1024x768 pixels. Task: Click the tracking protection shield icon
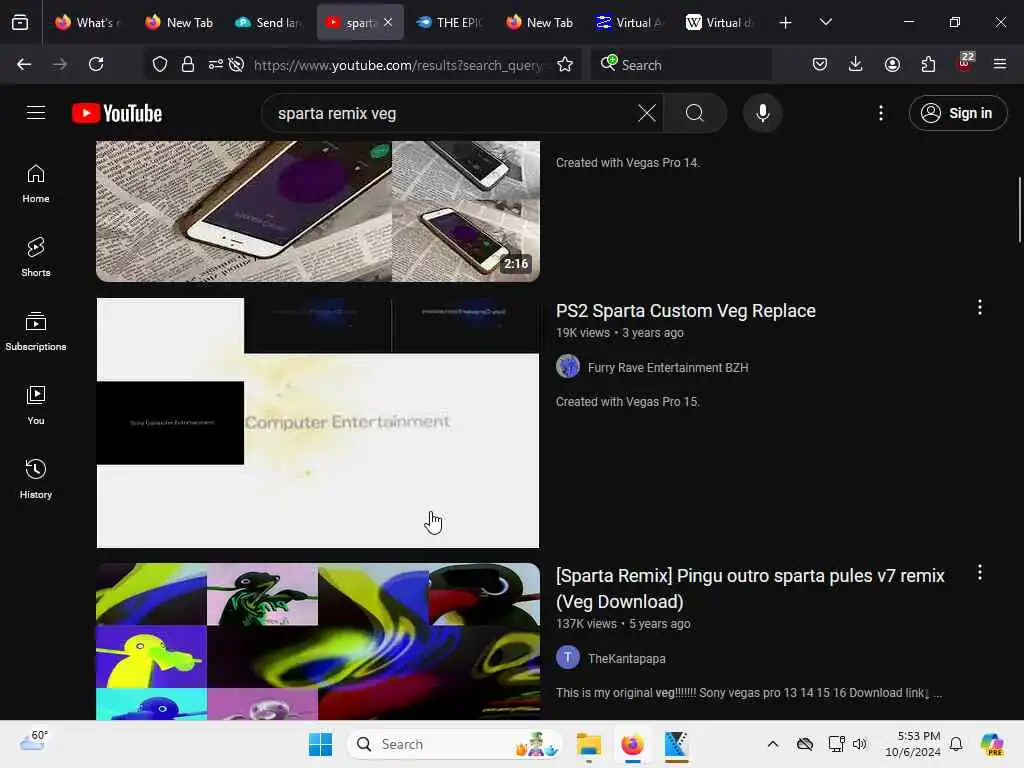pyautogui.click(x=160, y=64)
